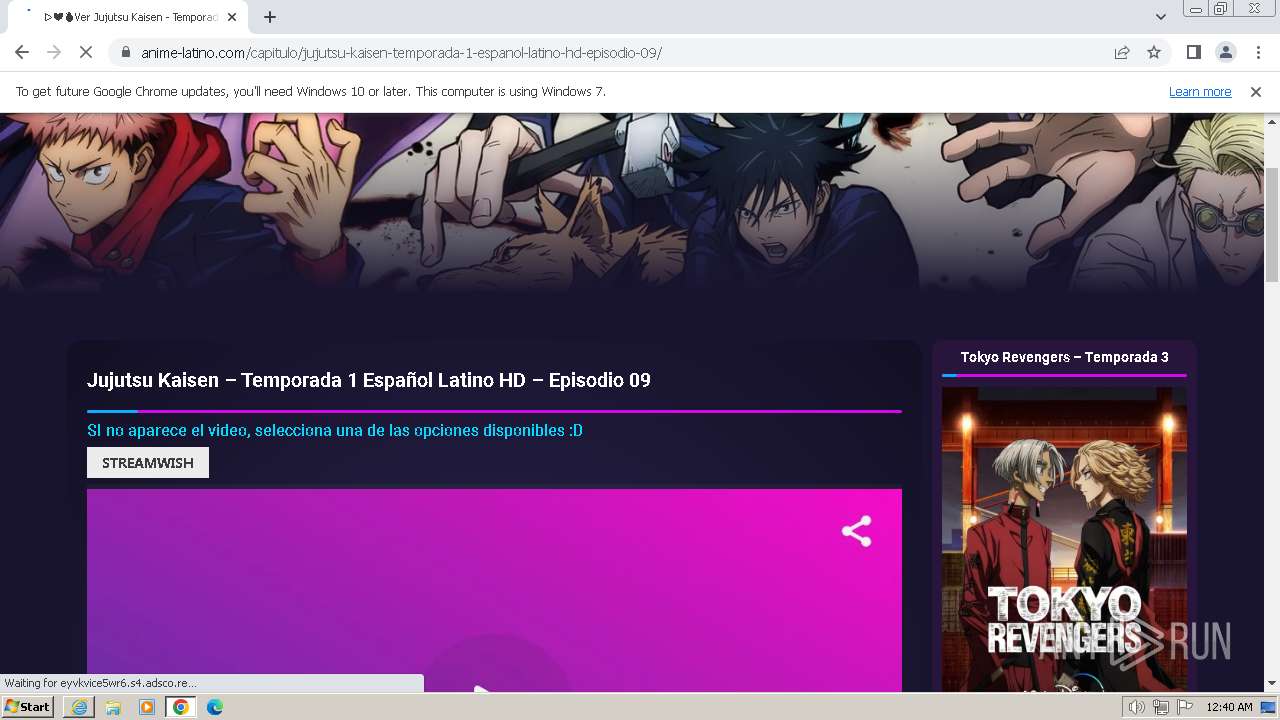Viewport: 1280px width, 720px height.
Task: Stop loading the page
Action: tap(86, 53)
